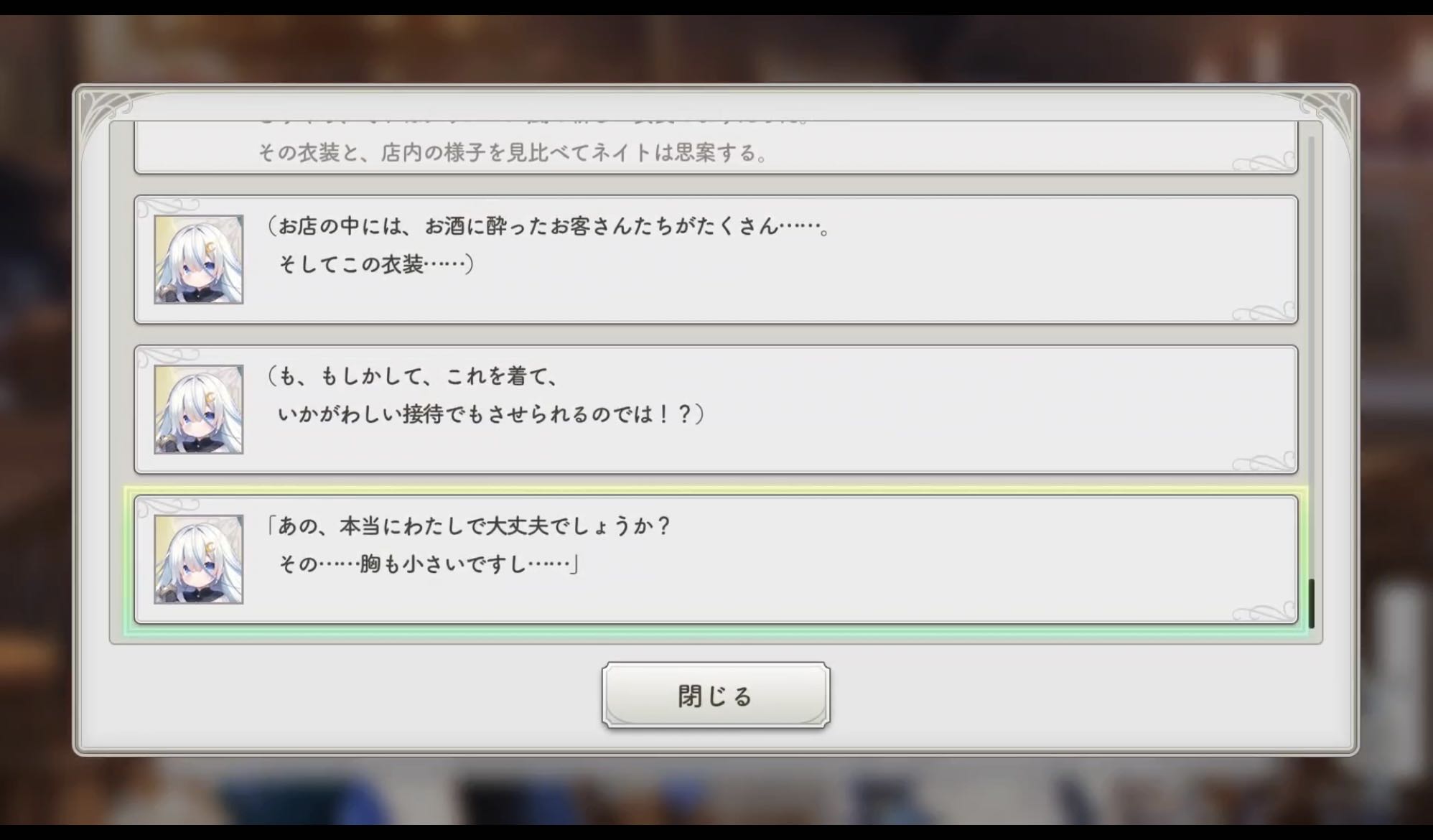The image size is (1433, 840).
Task: Click blurred background outside the log dialog
Action: click(x=36, y=431)
